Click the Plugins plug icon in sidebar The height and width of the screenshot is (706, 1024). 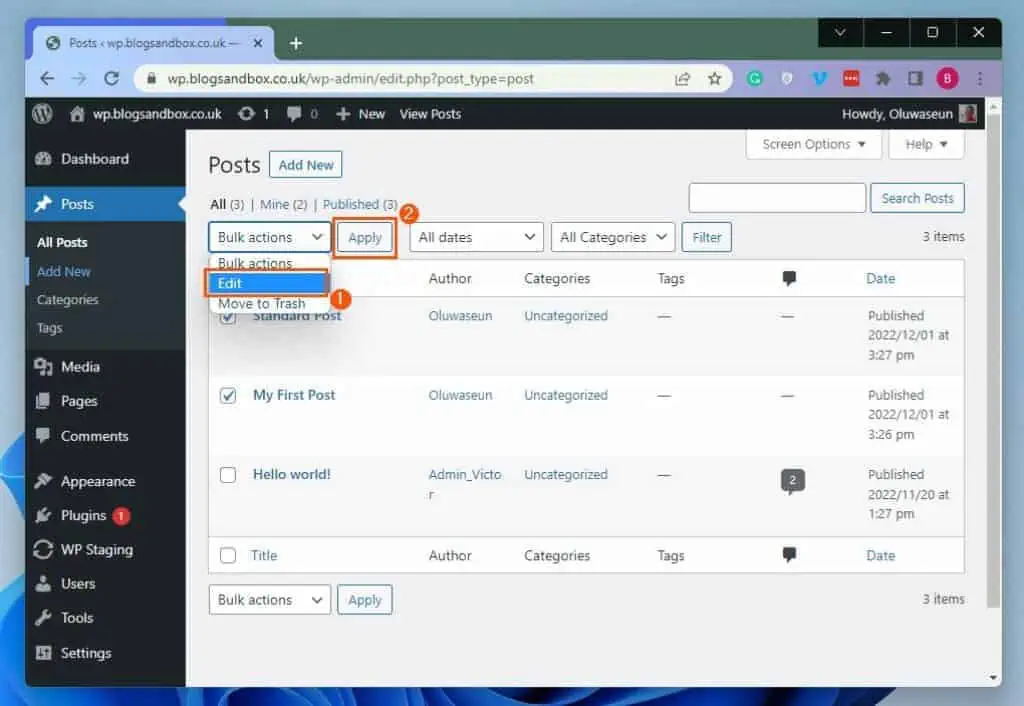(43, 515)
